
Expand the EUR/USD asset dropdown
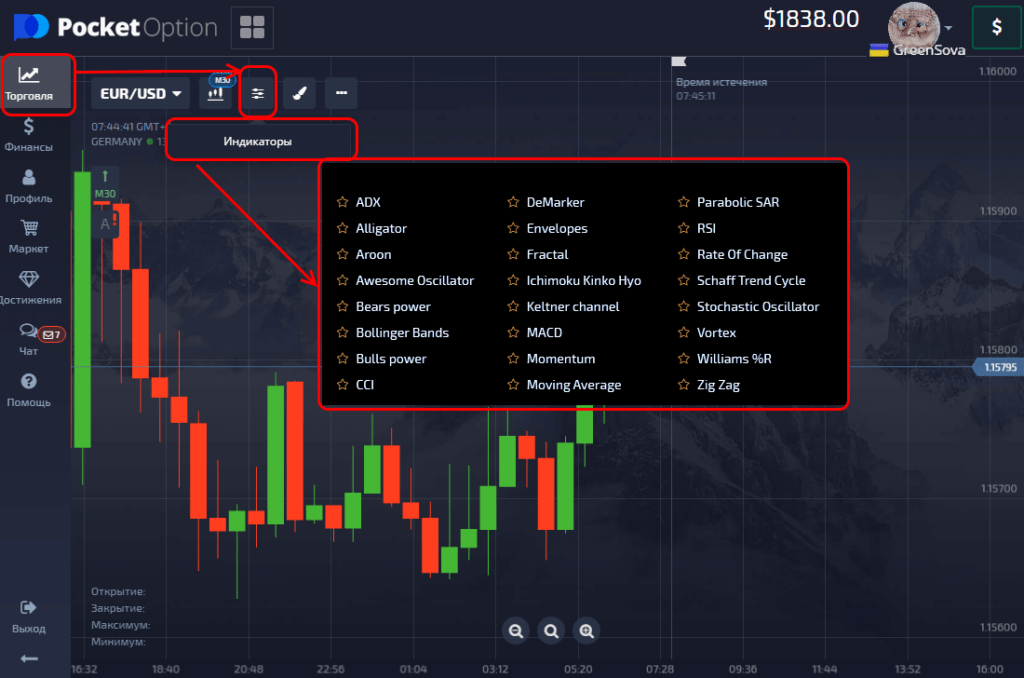pos(141,94)
